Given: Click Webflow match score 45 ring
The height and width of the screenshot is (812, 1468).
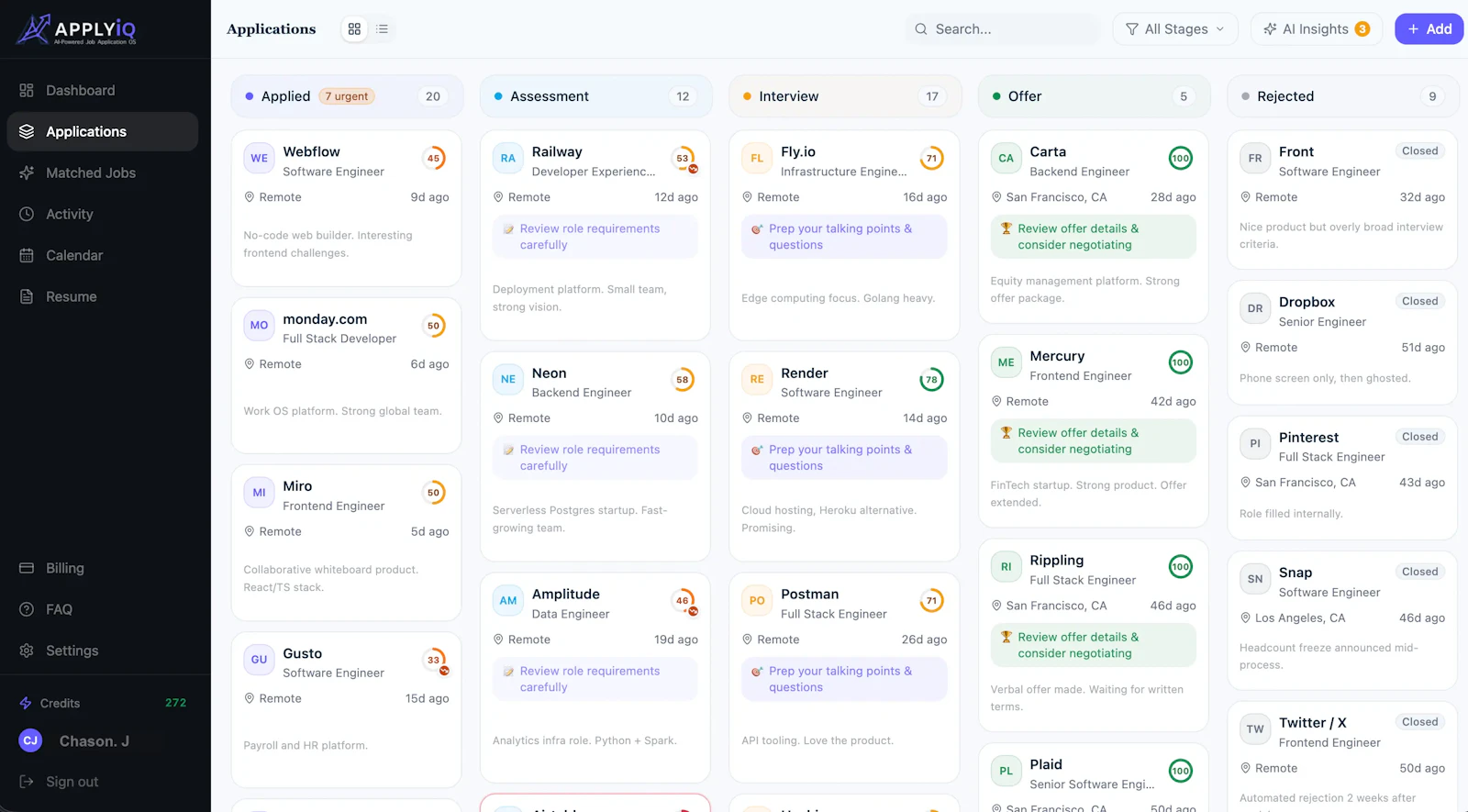Looking at the screenshot, I should (x=434, y=158).
